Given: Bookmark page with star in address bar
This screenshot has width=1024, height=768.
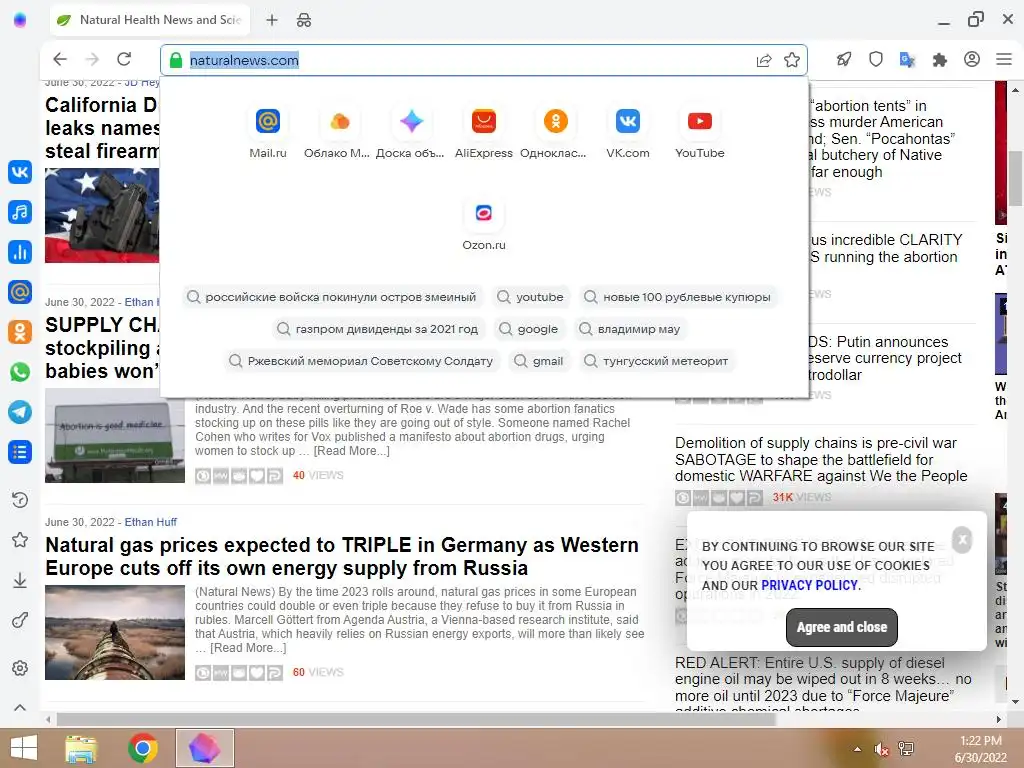Looking at the screenshot, I should (792, 60).
